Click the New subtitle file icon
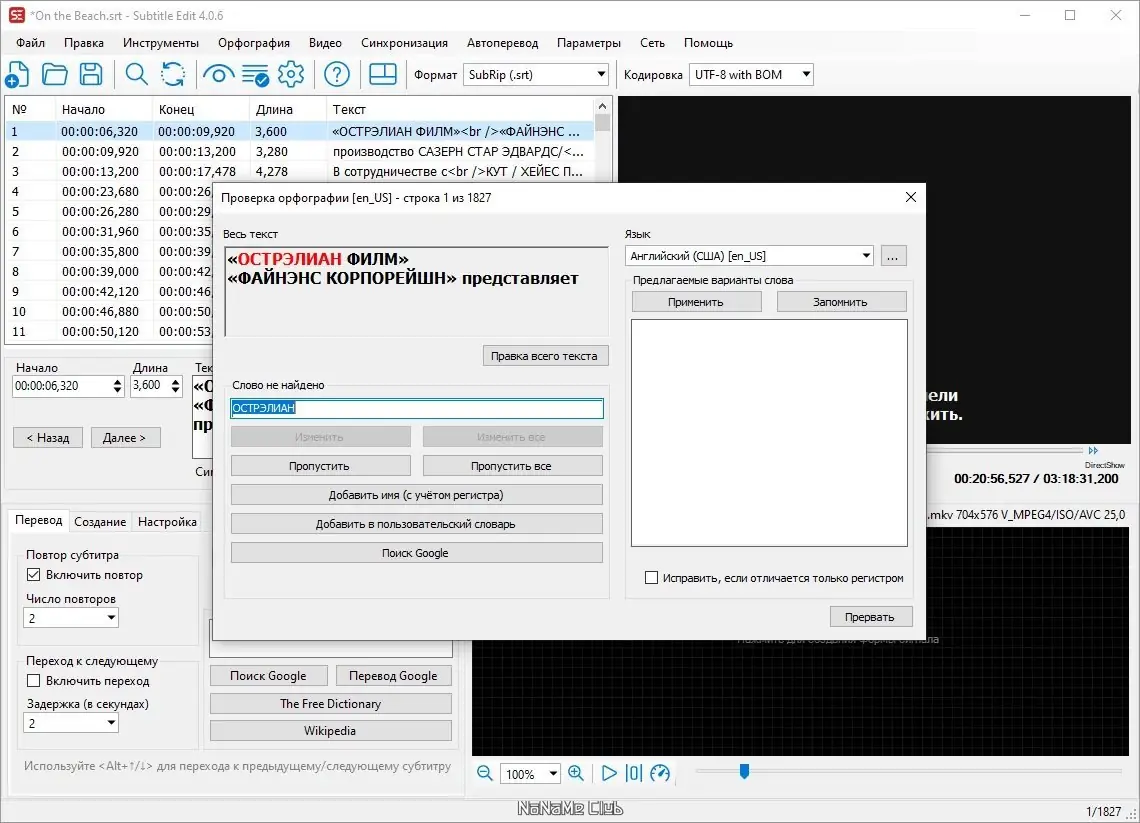This screenshot has height=823, width=1140. (x=17, y=74)
